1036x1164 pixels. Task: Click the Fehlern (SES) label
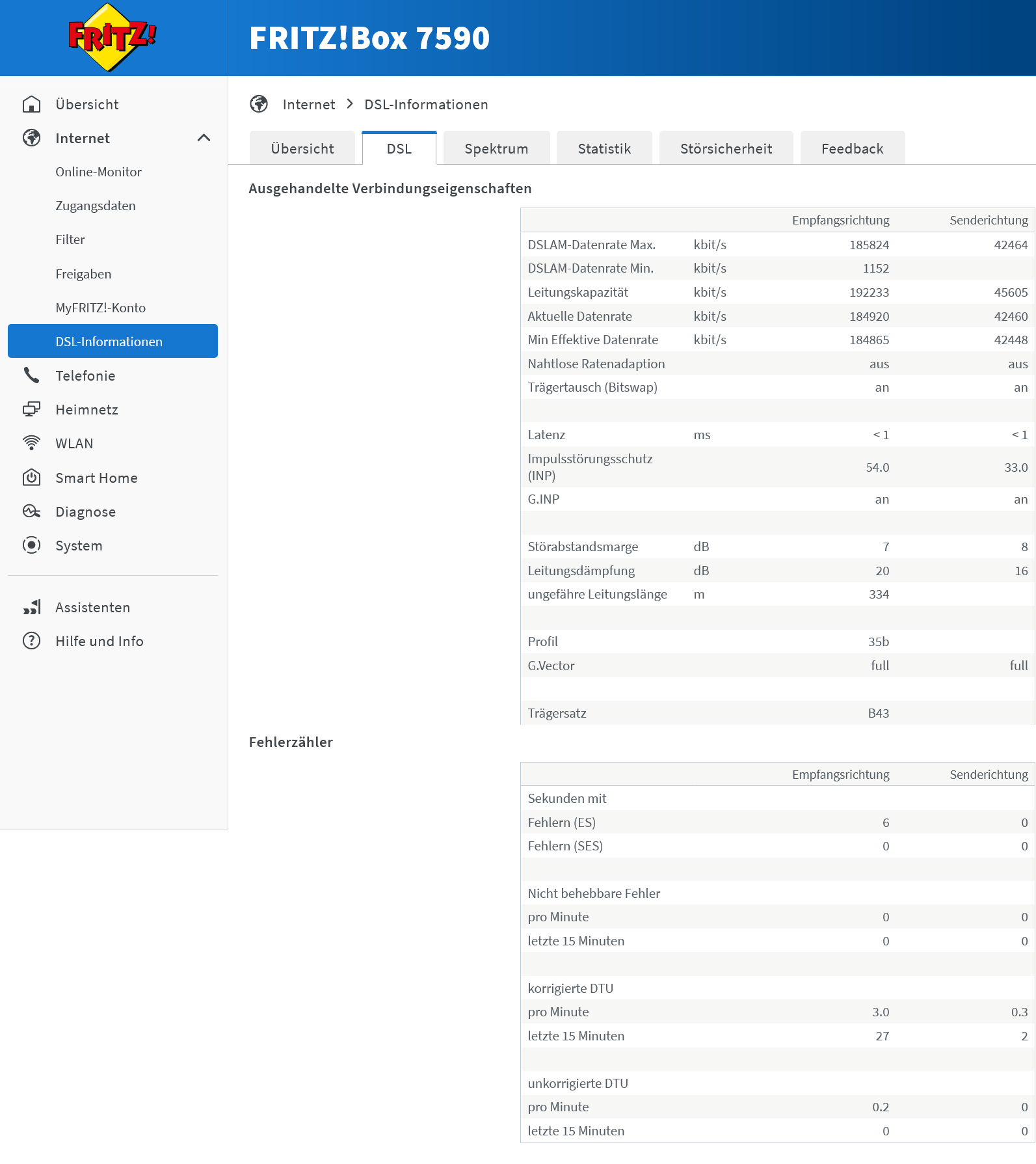565,846
